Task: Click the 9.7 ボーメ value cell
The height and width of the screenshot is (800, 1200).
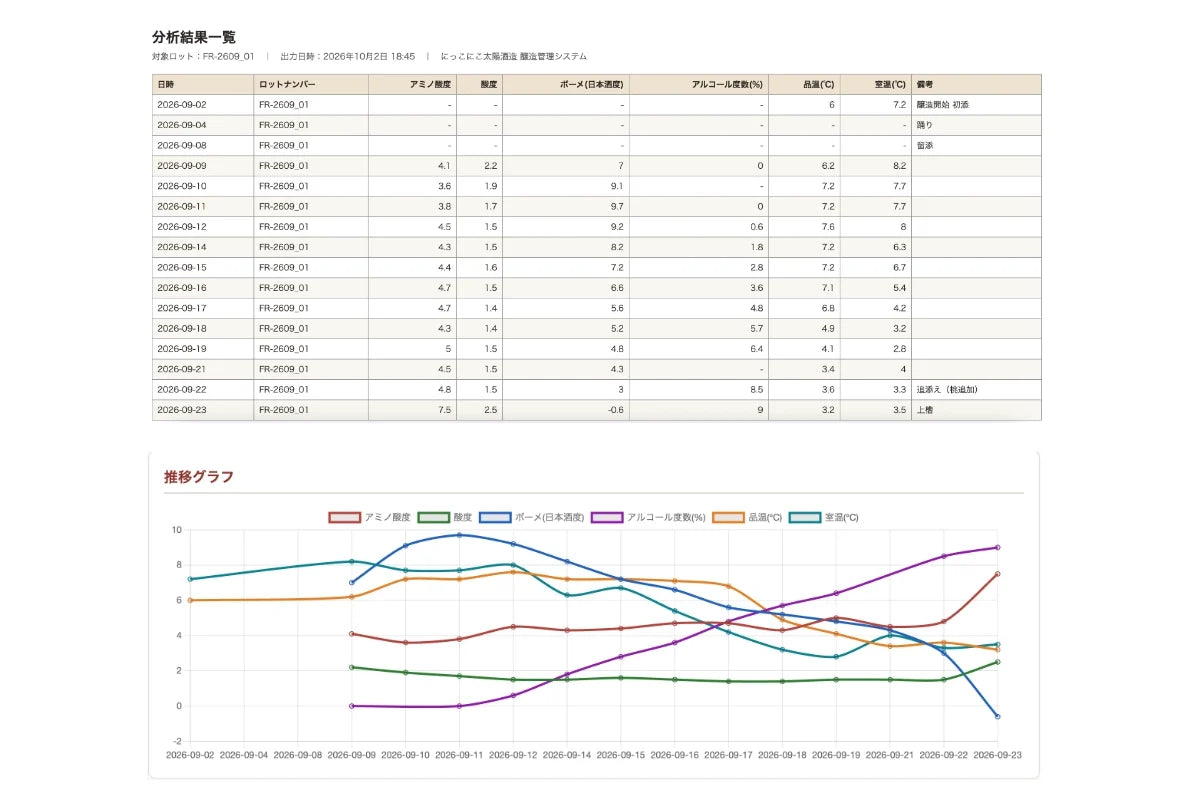Action: (566, 206)
